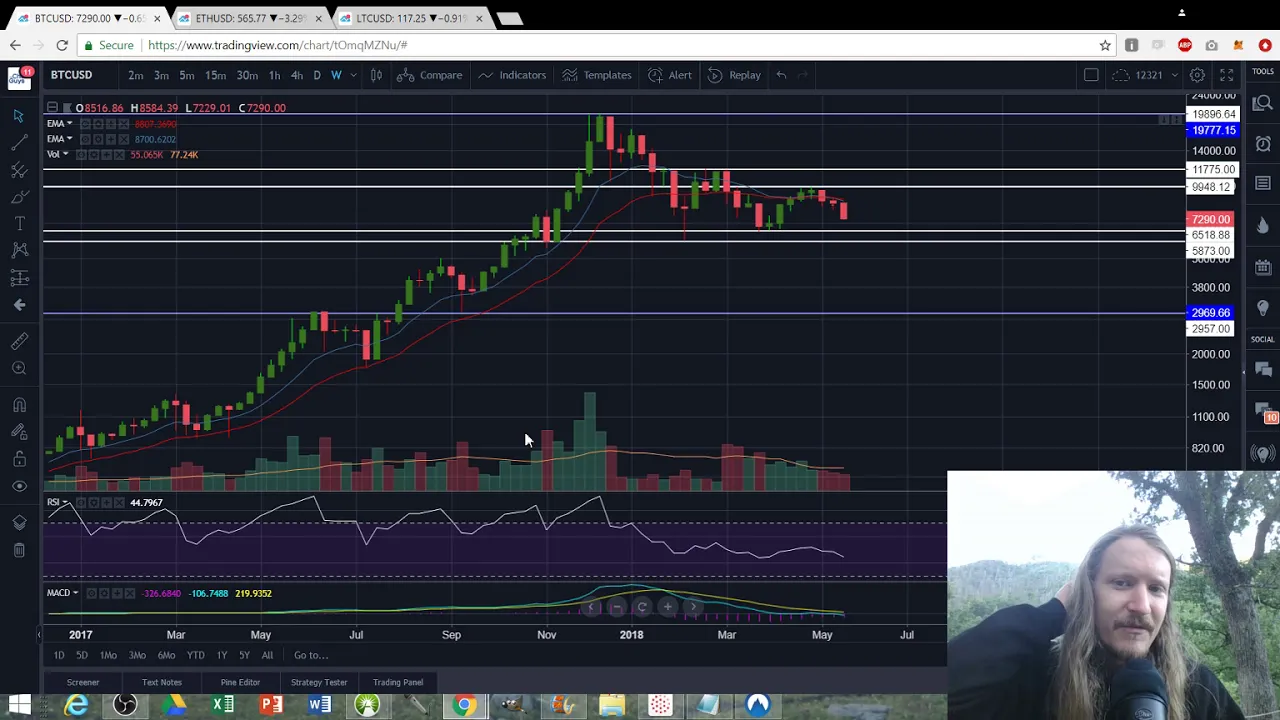Select the zoom in tool
The width and height of the screenshot is (1280, 720).
click(18, 369)
